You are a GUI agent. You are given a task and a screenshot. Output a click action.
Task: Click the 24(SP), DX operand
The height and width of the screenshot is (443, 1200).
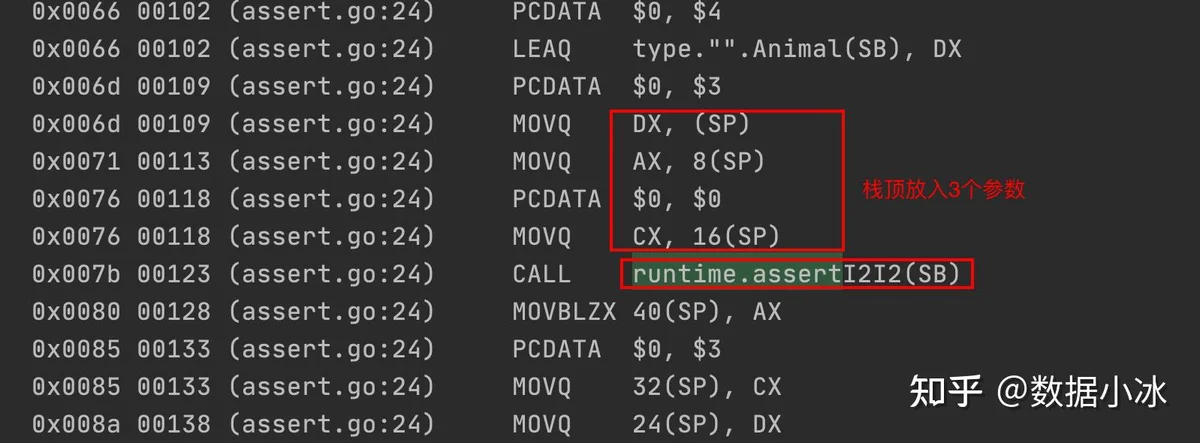(706, 424)
